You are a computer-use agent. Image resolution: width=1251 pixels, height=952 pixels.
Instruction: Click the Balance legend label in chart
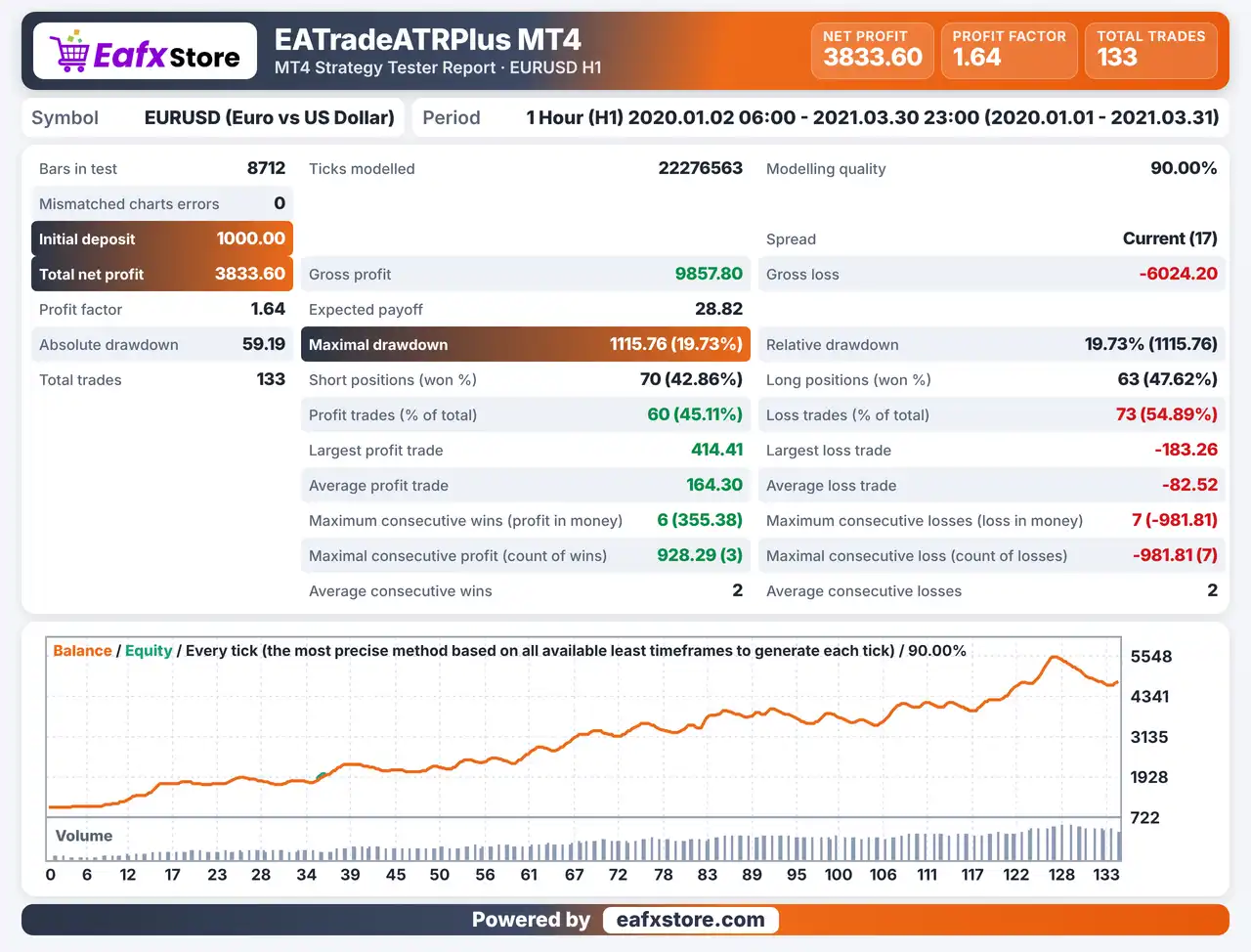[82, 651]
